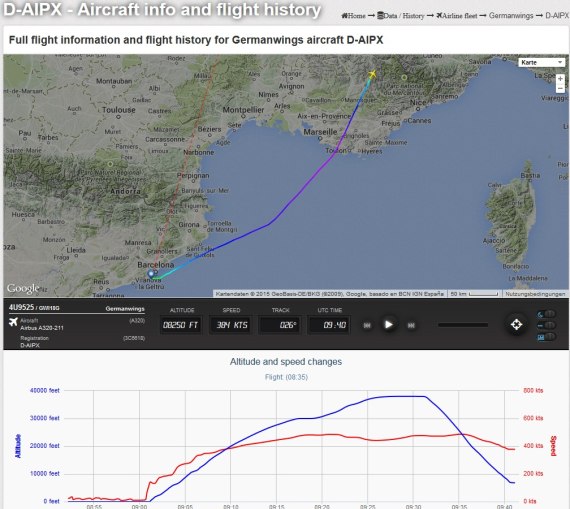Click the Airbus A320-211 aircraft type
The width and height of the screenshot is (570, 509).
(x=42, y=328)
